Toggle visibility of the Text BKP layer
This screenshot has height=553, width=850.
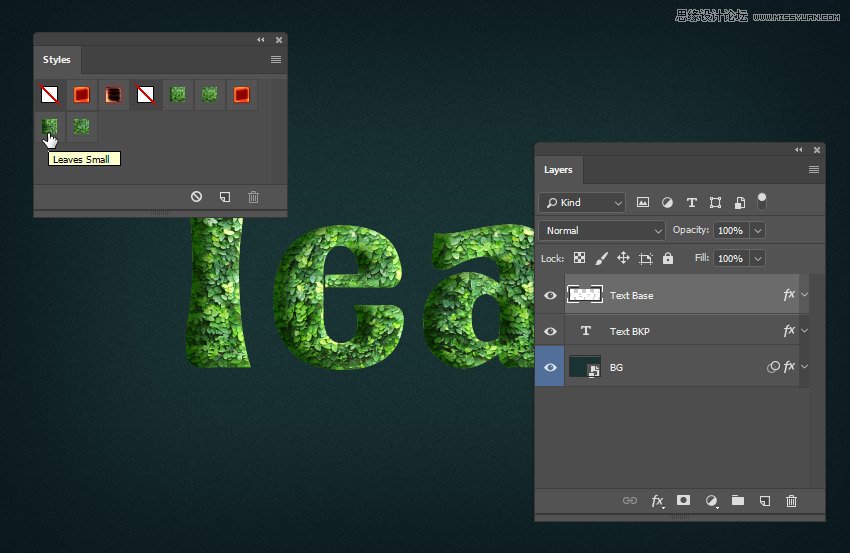pos(550,331)
